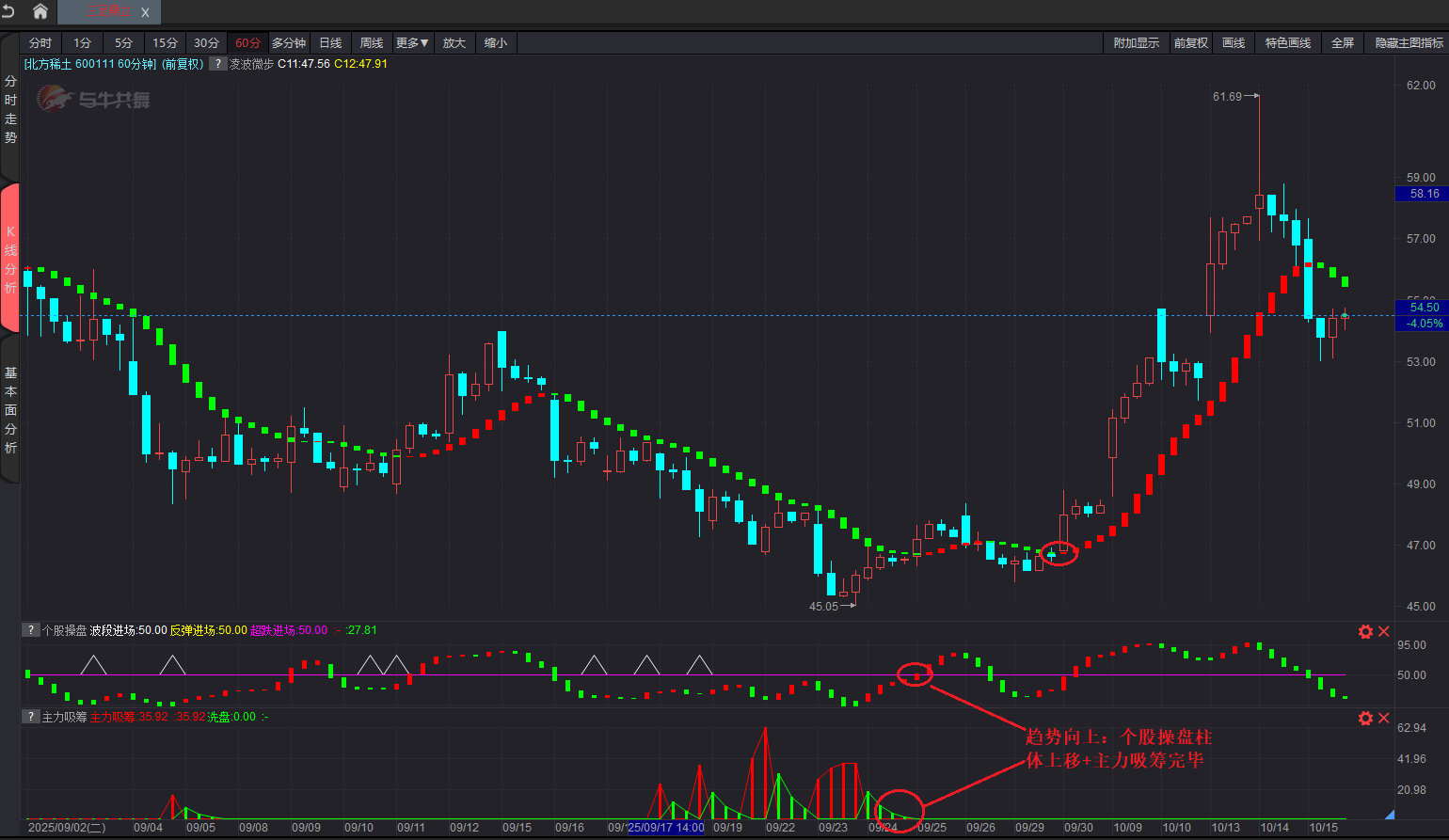1449x840 pixels.
Task: Expand the 更多 period dropdown
Action: tap(412, 43)
